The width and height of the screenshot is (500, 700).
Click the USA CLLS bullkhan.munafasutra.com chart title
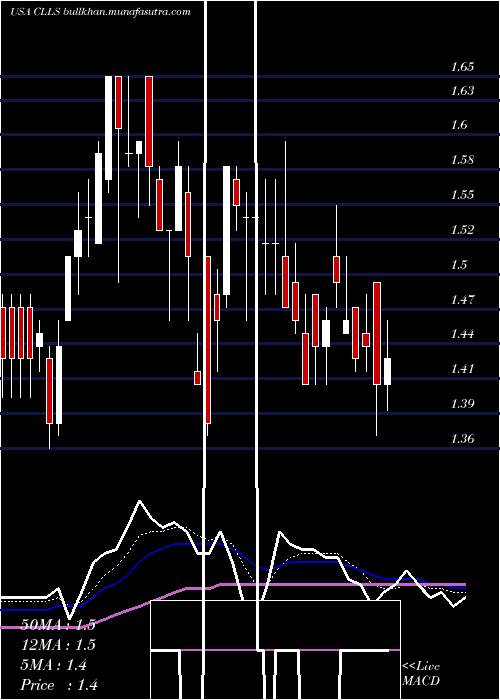[x=100, y=12]
